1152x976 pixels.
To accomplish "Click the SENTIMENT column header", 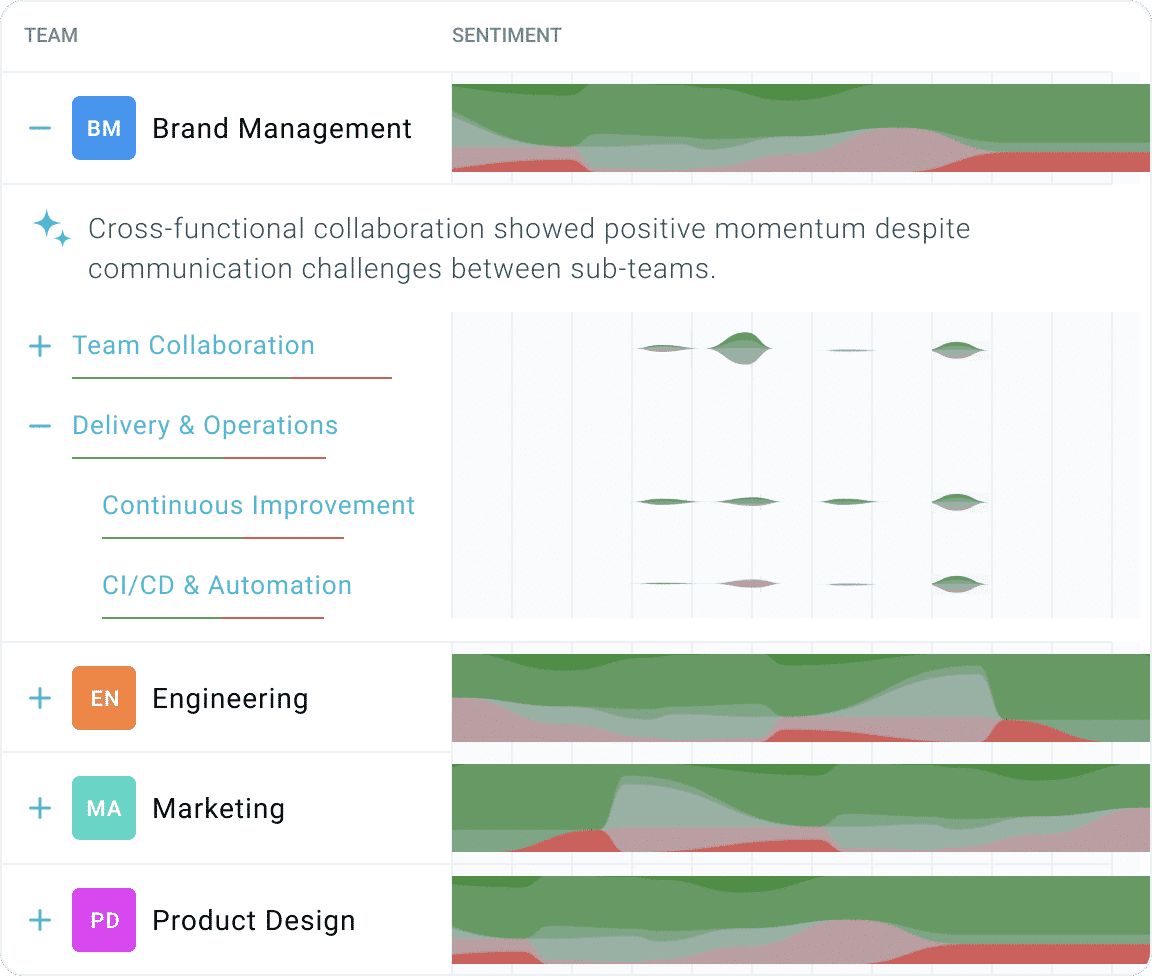I will pyautogui.click(x=506, y=36).
